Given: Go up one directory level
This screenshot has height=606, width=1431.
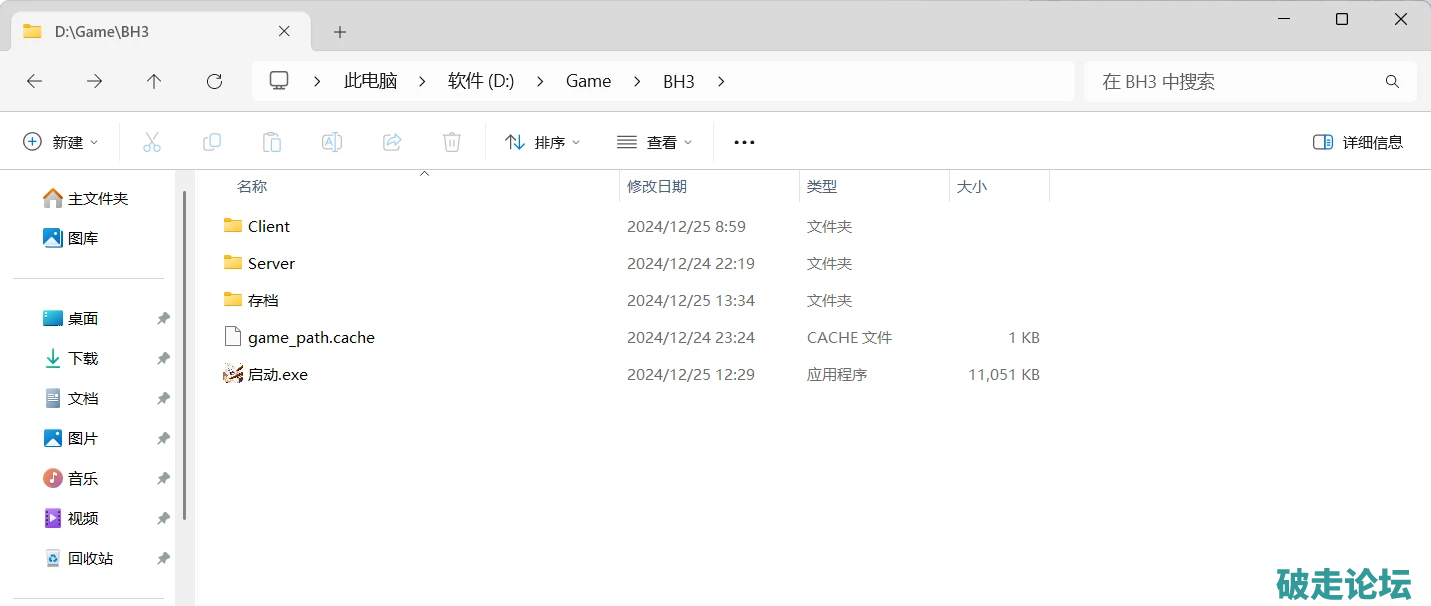Looking at the screenshot, I should point(154,82).
